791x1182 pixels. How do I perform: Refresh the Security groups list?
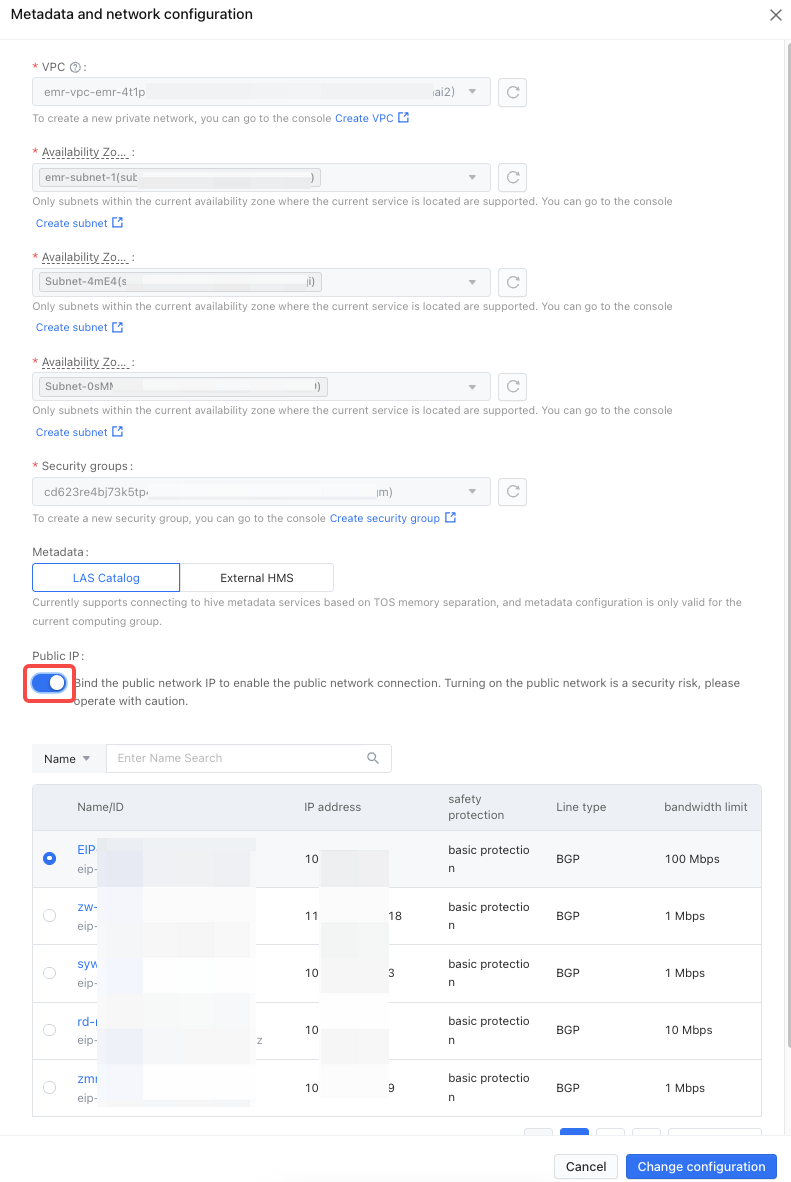tap(513, 491)
